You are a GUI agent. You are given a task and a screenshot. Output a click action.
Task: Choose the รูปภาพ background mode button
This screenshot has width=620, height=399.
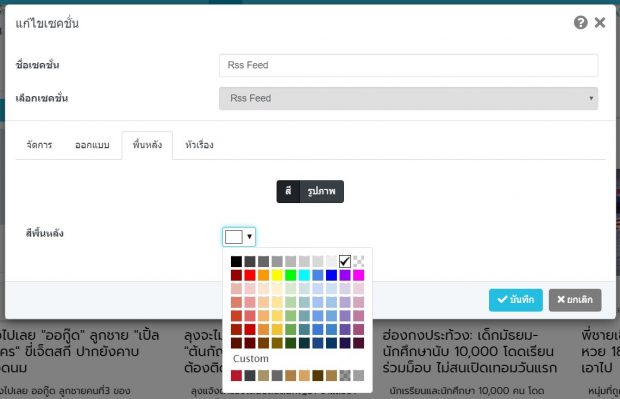(x=321, y=191)
